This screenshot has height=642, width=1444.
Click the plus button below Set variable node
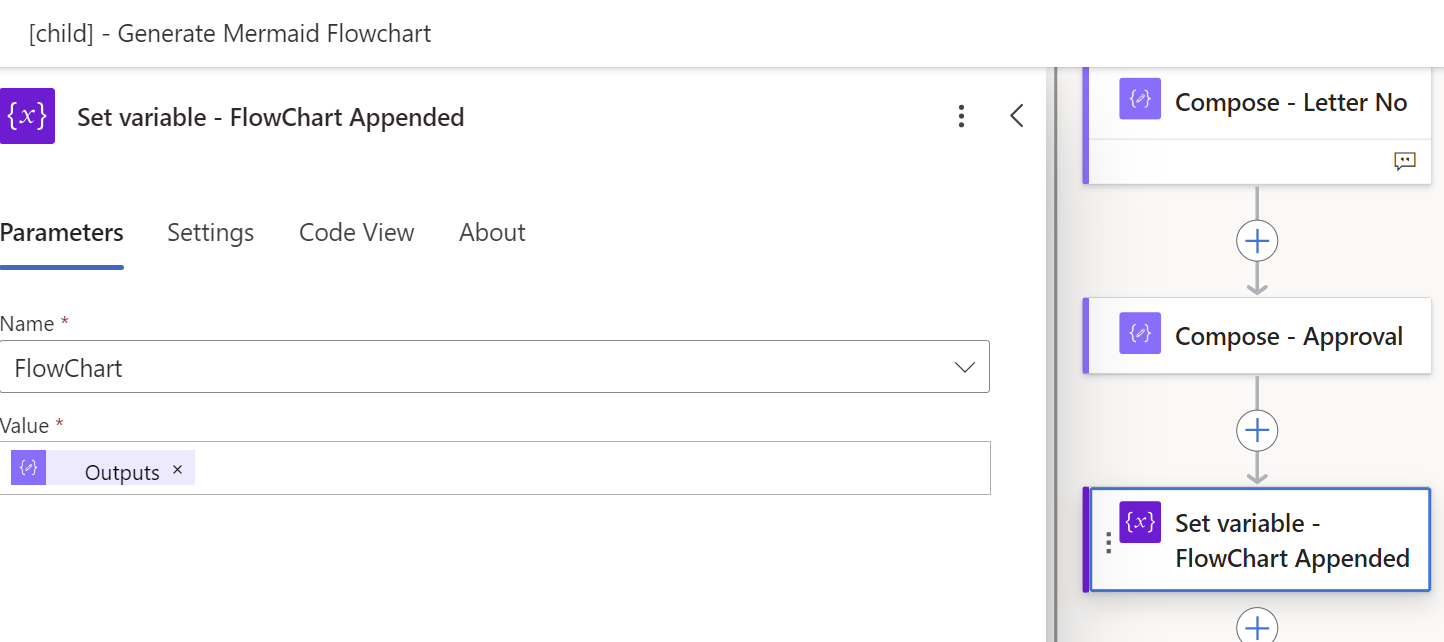point(1257,629)
